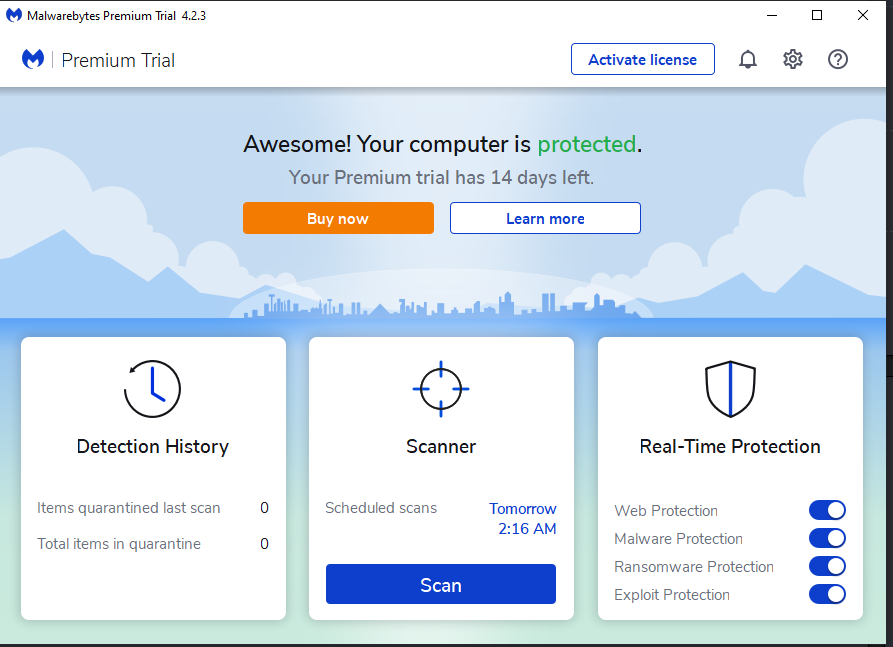Image resolution: width=893 pixels, height=647 pixels.
Task: Toggle Ransomware Protection off
Action: click(827, 566)
